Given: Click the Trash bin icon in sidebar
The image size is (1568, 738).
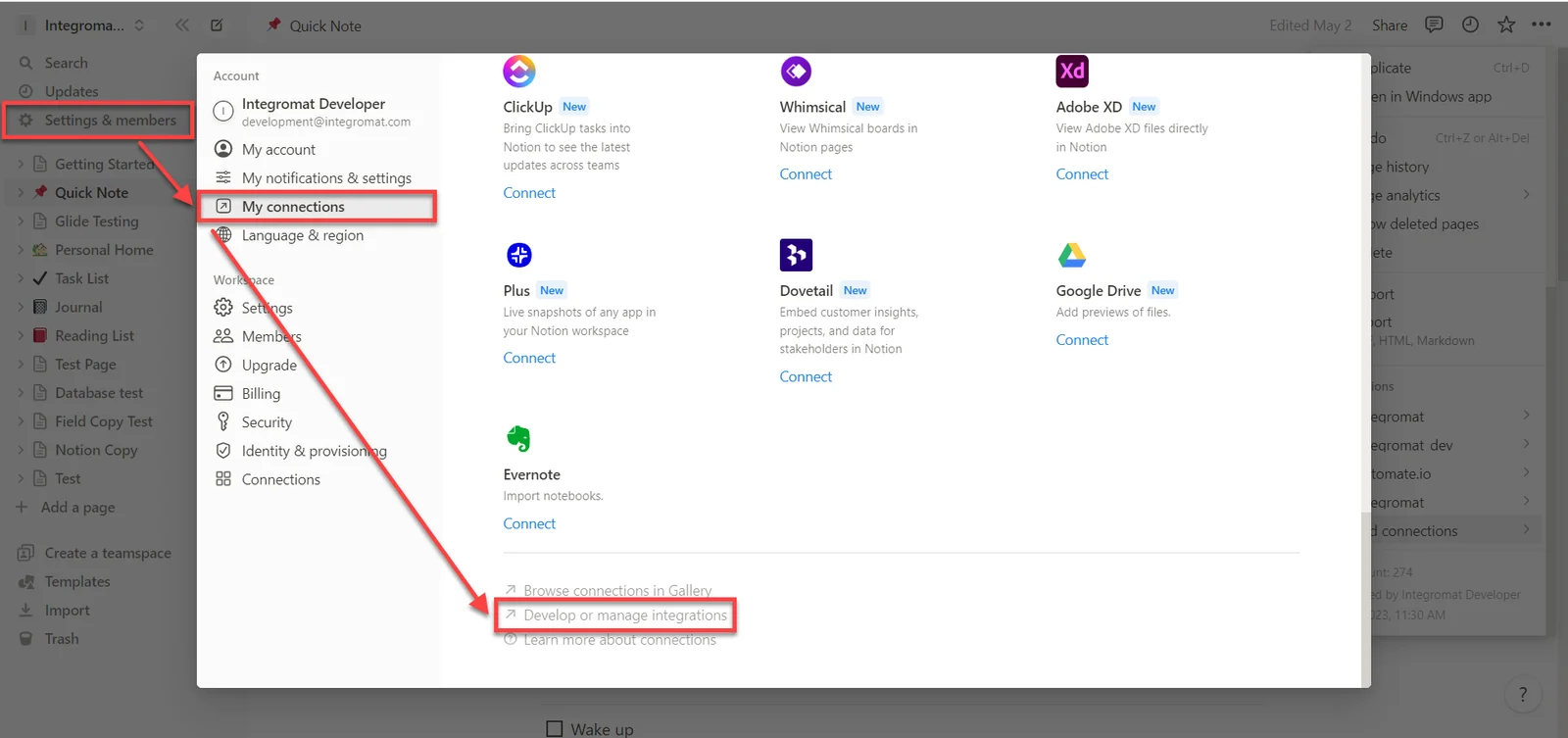Looking at the screenshot, I should (26, 639).
